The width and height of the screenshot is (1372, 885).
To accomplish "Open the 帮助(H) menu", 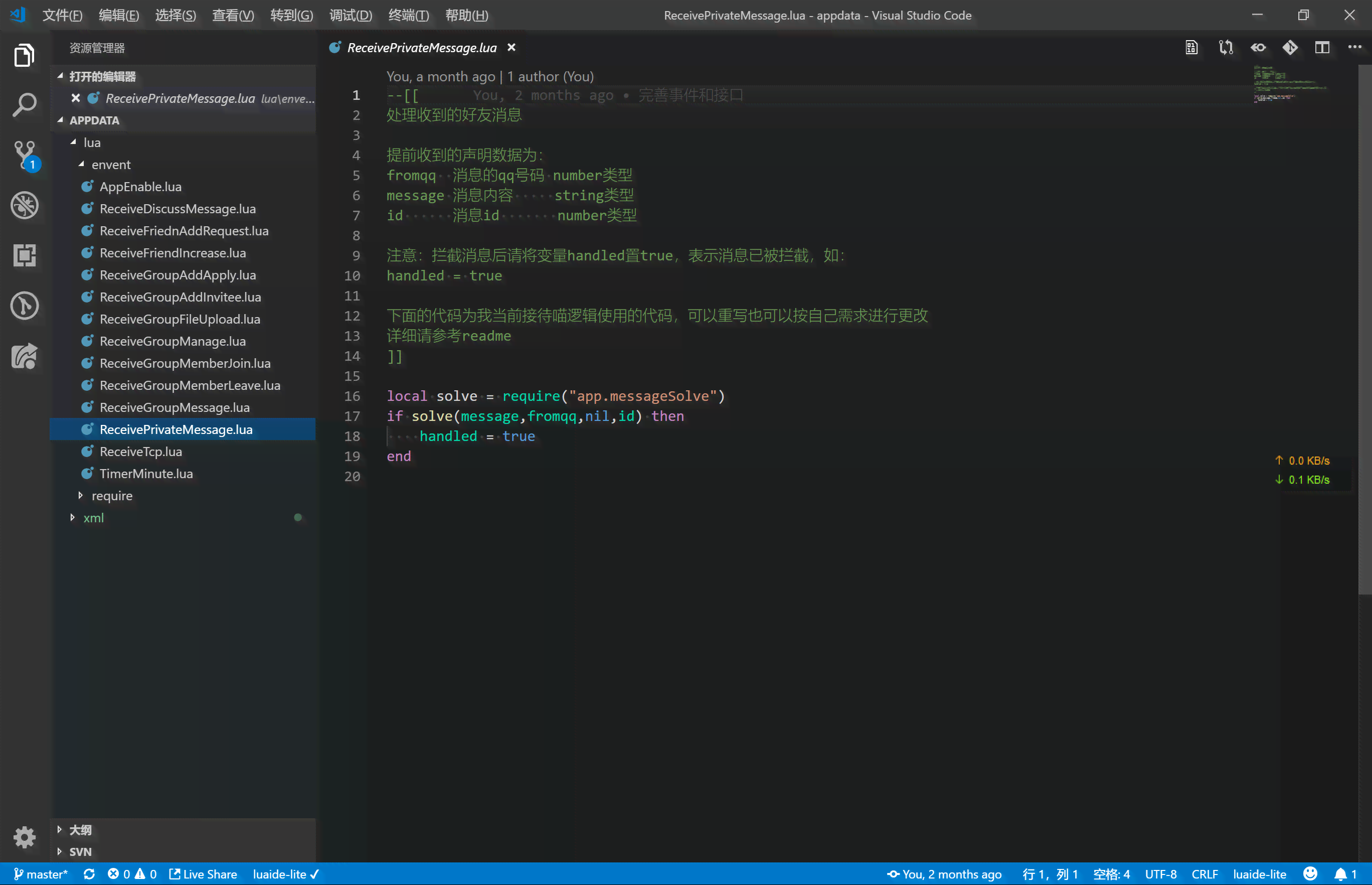I will pyautogui.click(x=467, y=16).
